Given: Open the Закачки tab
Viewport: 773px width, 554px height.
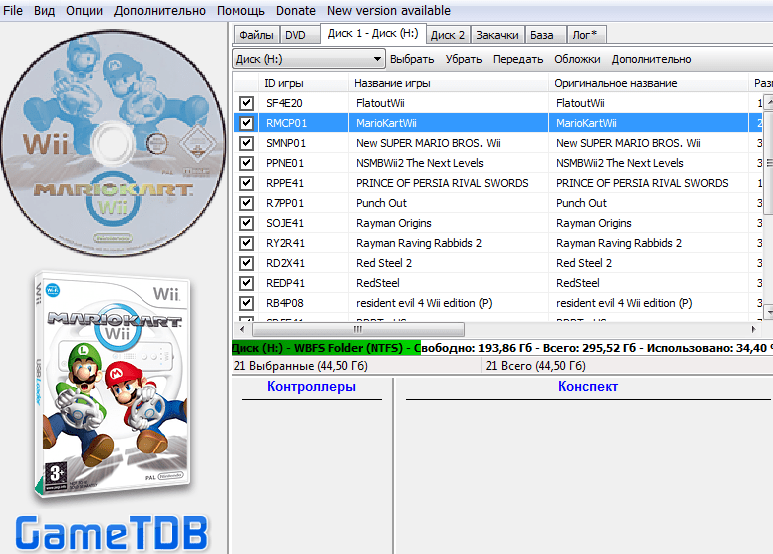Looking at the screenshot, I should (497, 35).
